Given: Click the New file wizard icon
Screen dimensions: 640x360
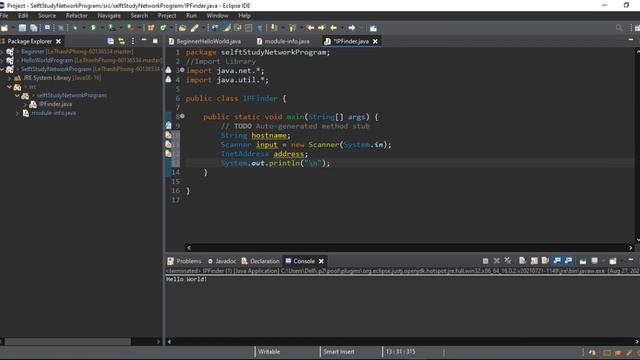Looking at the screenshot, I should click(x=4, y=28).
